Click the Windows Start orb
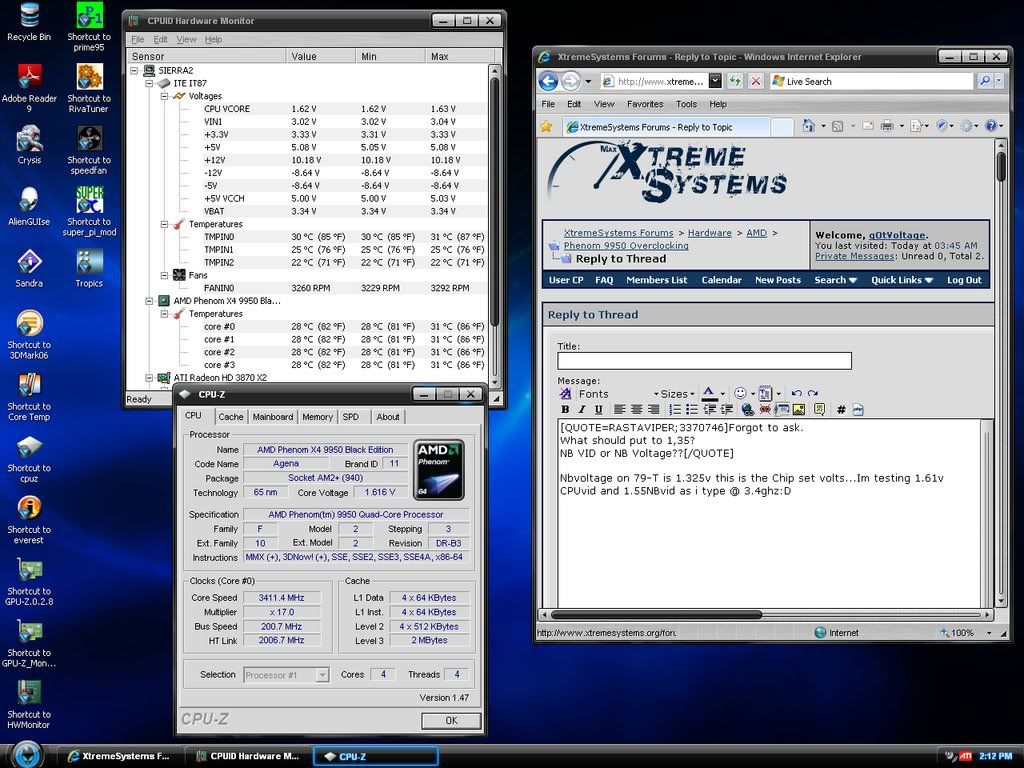Image resolution: width=1024 pixels, height=768 pixels. (27, 755)
